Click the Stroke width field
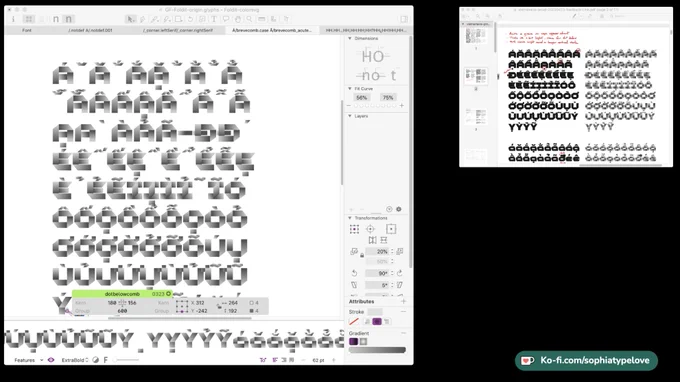Viewport: 680px width, 382px height. pos(375,312)
